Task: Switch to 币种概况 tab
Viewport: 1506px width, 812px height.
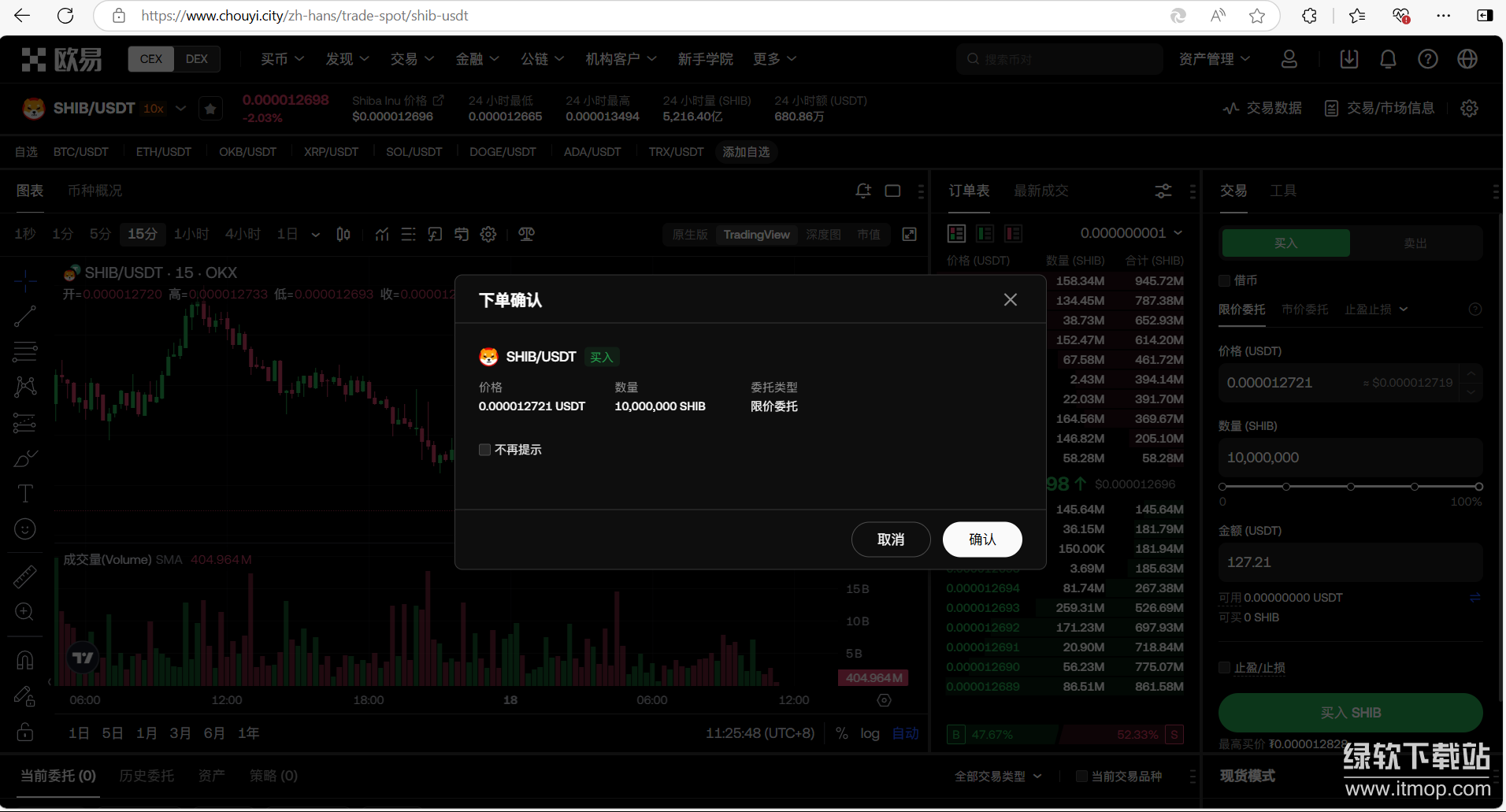Action: point(95,191)
